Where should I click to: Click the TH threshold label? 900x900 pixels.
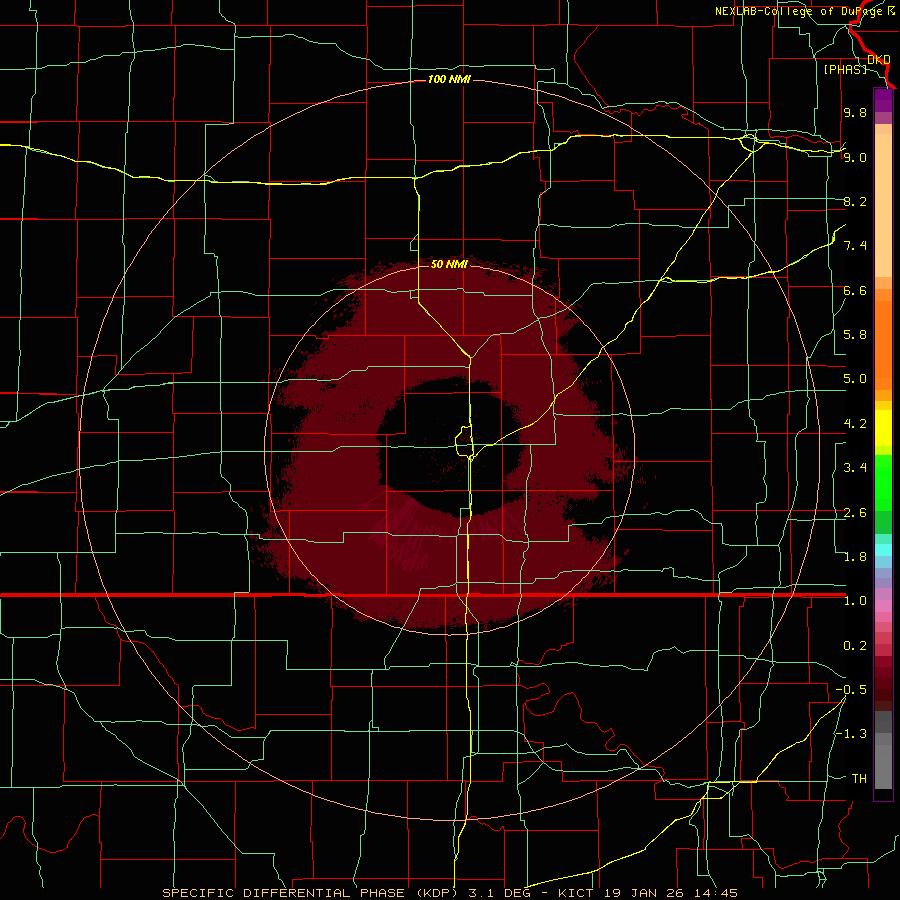coord(859,779)
